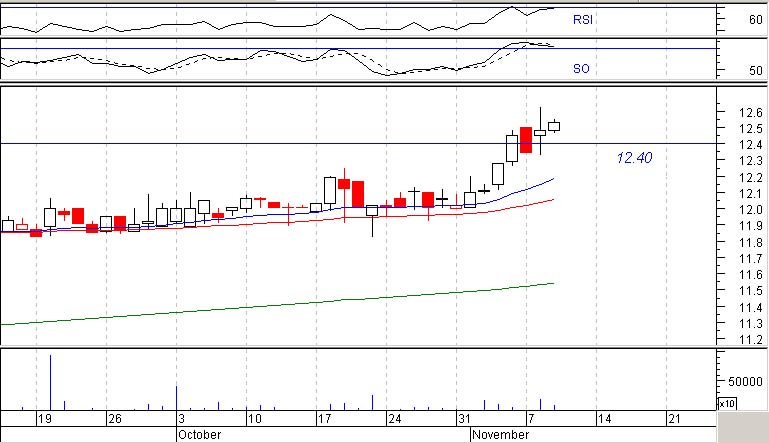
Task: Click the 60 value on RSI scale
Action: click(756, 20)
